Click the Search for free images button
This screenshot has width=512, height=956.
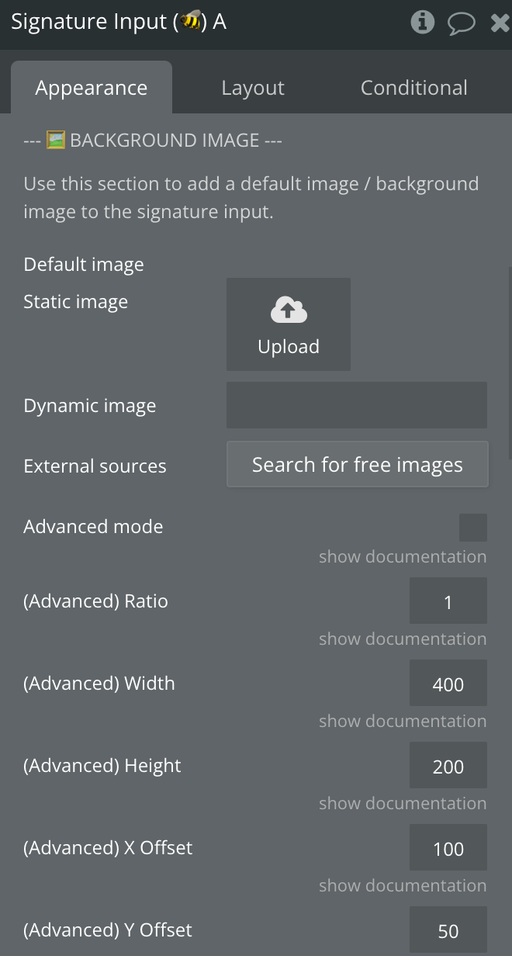[357, 465]
